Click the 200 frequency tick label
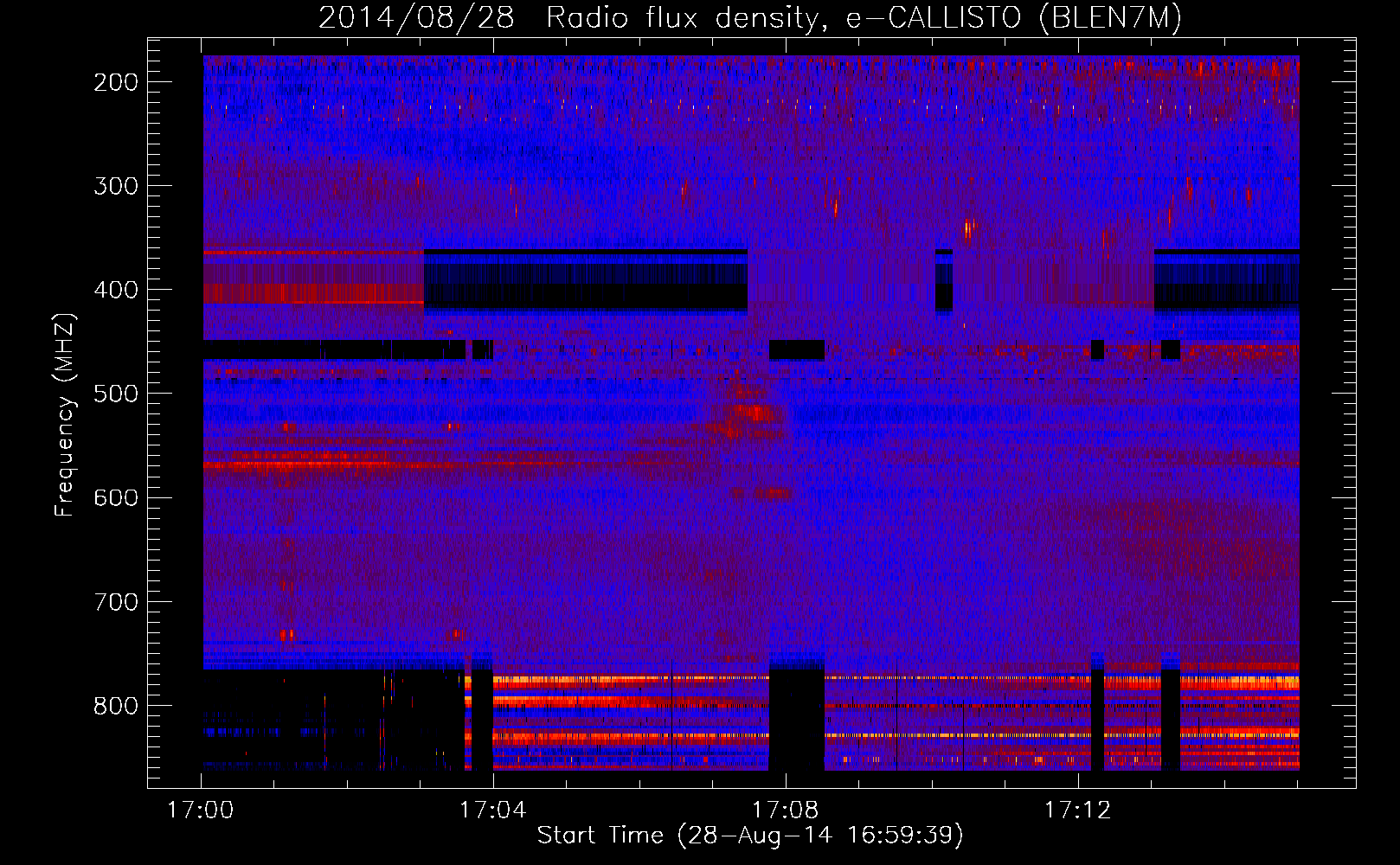Screen dimensions: 1400x865 coord(116,82)
